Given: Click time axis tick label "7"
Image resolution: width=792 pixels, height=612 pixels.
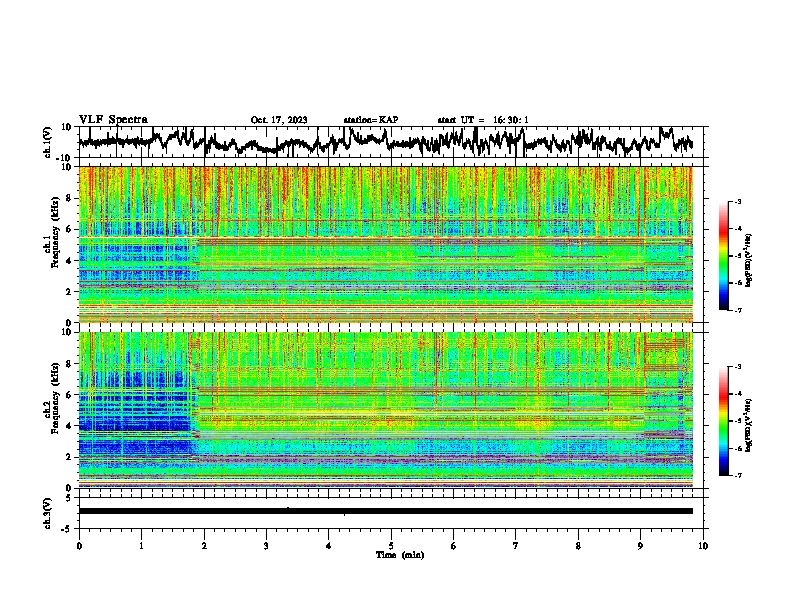Looking at the screenshot, I should [x=516, y=546].
